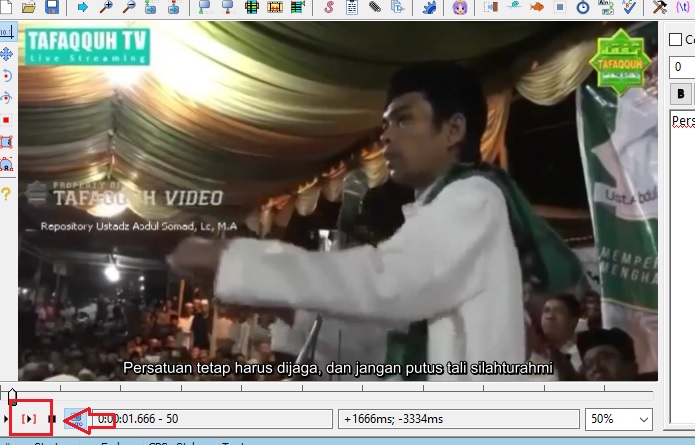The height and width of the screenshot is (445, 695).
Task: Click the field showing 0 in edit panel
Action: (x=682, y=67)
